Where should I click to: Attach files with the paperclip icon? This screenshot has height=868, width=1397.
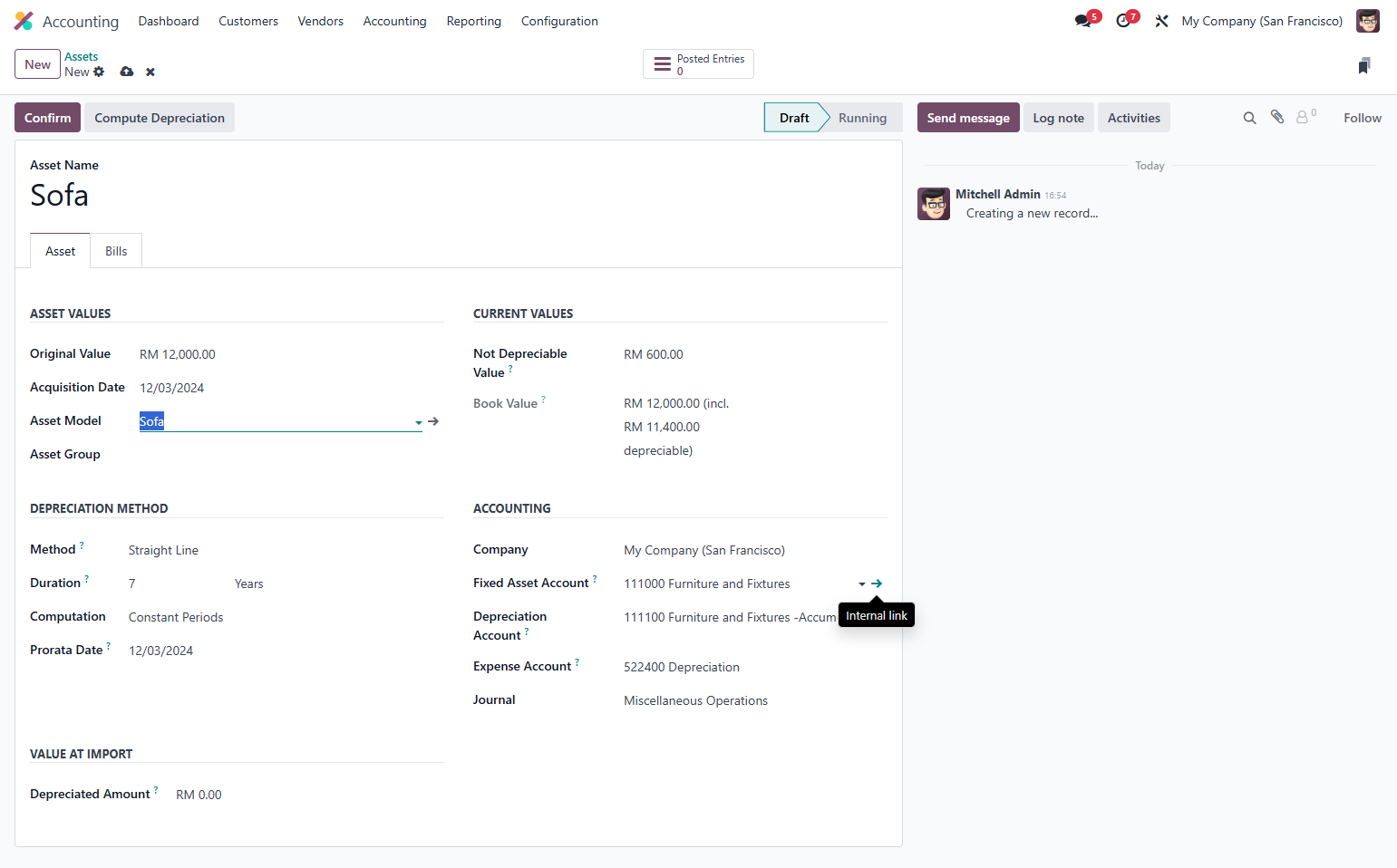(x=1277, y=117)
